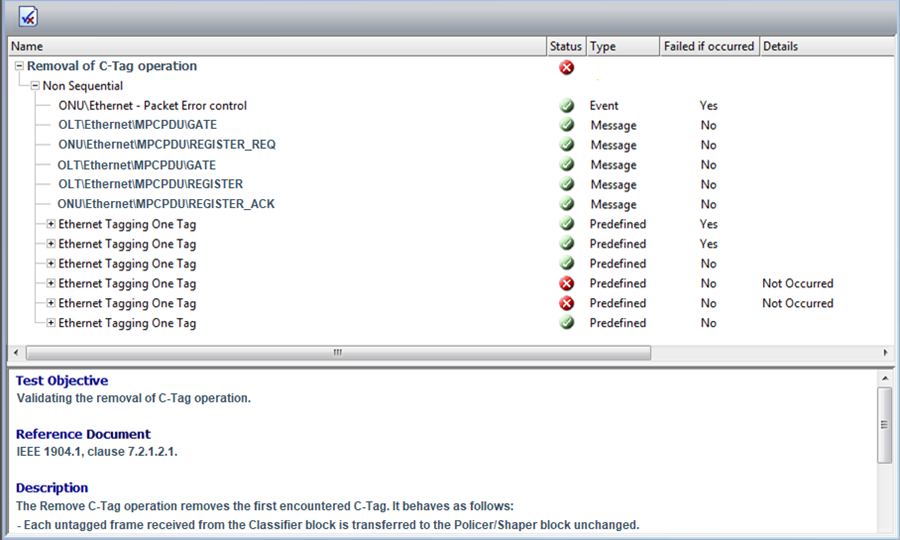Click green check status of Packet Error control
The width and height of the screenshot is (900, 540).
click(x=567, y=106)
